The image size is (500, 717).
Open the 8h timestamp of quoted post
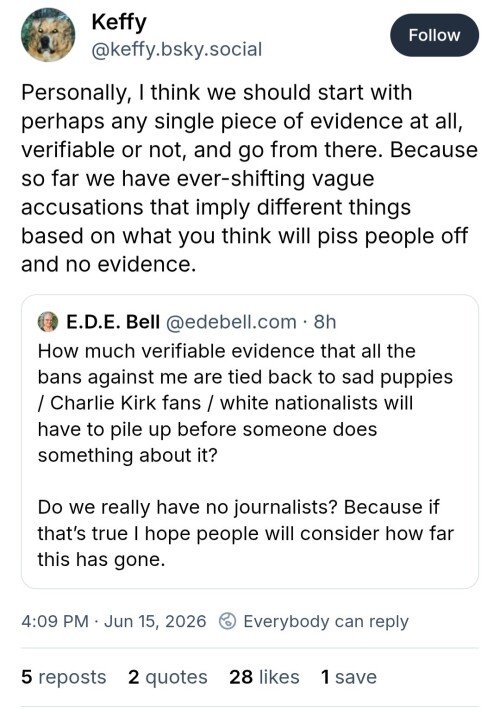coord(325,322)
